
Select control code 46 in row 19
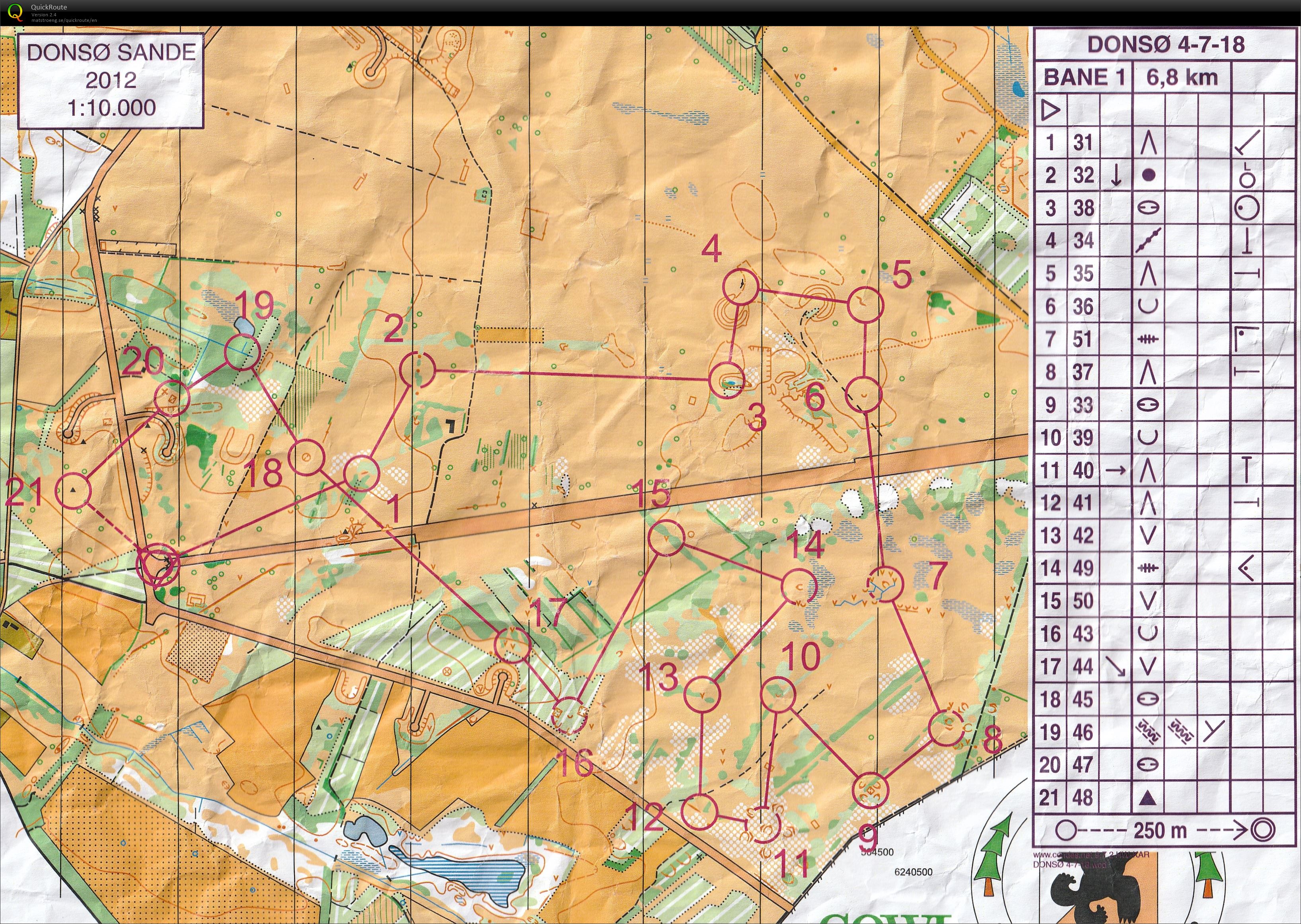coord(1083,732)
